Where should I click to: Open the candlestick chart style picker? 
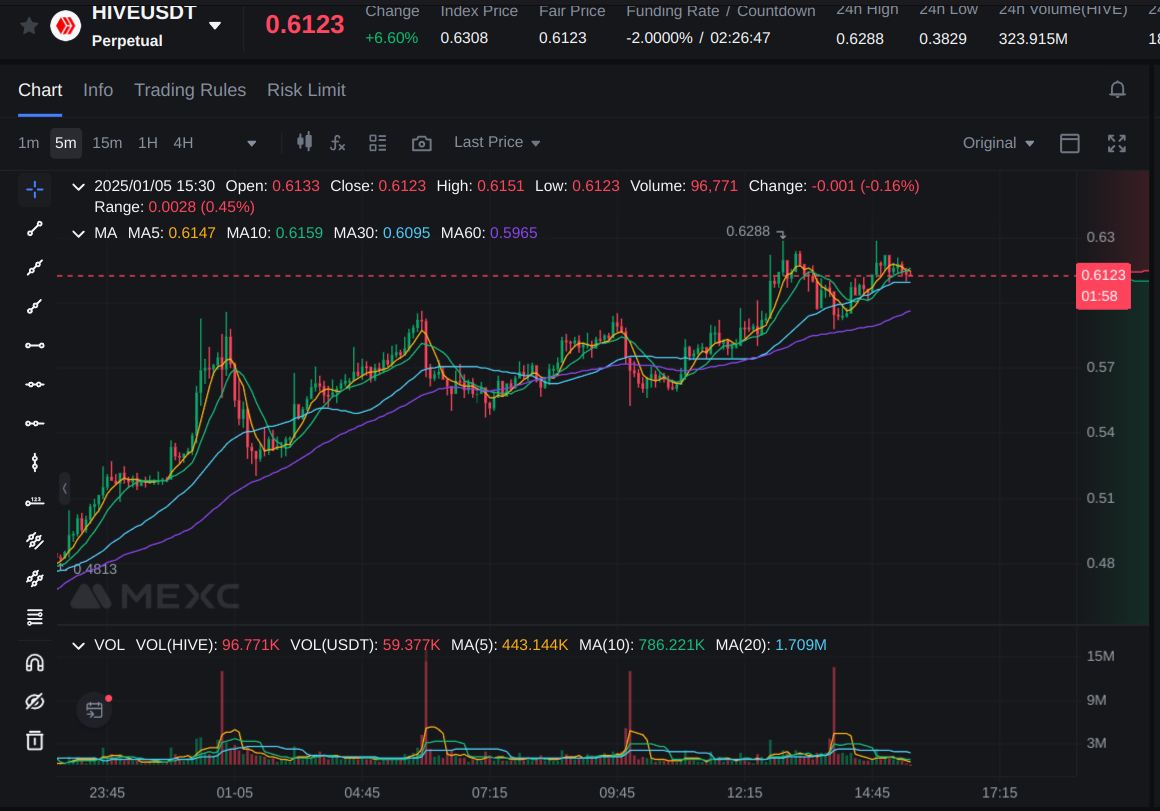(x=305, y=143)
